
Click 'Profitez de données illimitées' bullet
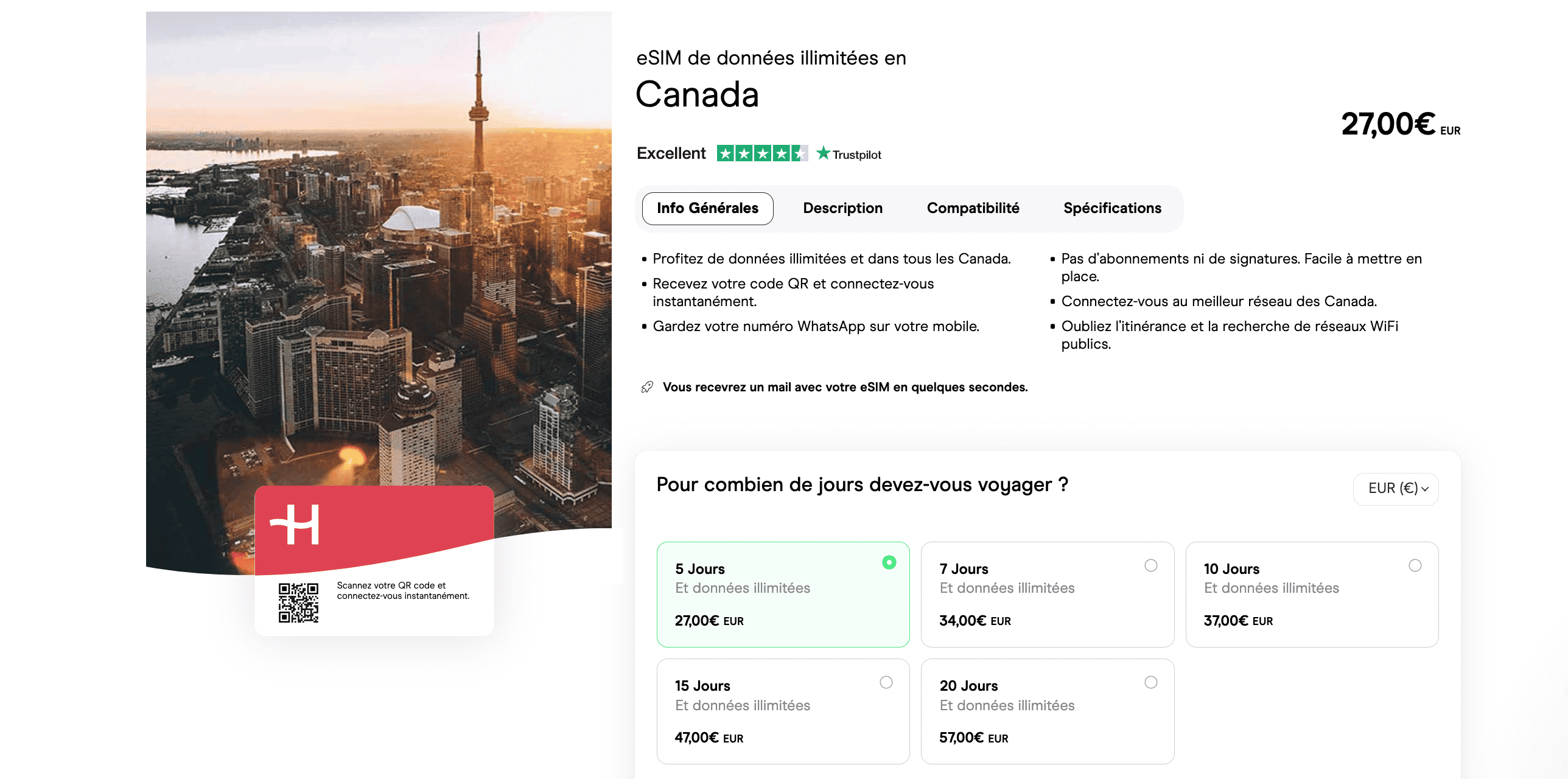tap(831, 259)
